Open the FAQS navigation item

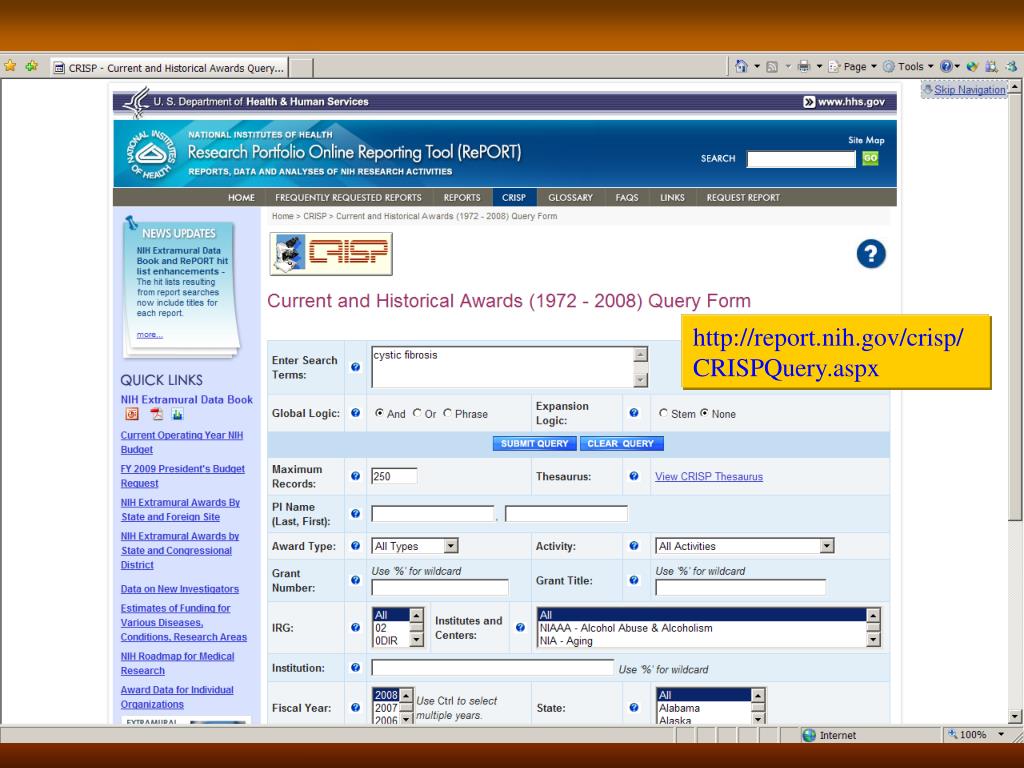tap(626, 197)
